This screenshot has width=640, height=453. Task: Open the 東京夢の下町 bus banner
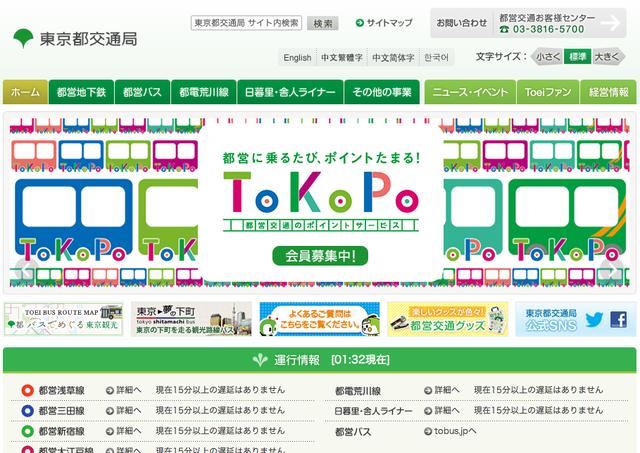click(x=191, y=320)
